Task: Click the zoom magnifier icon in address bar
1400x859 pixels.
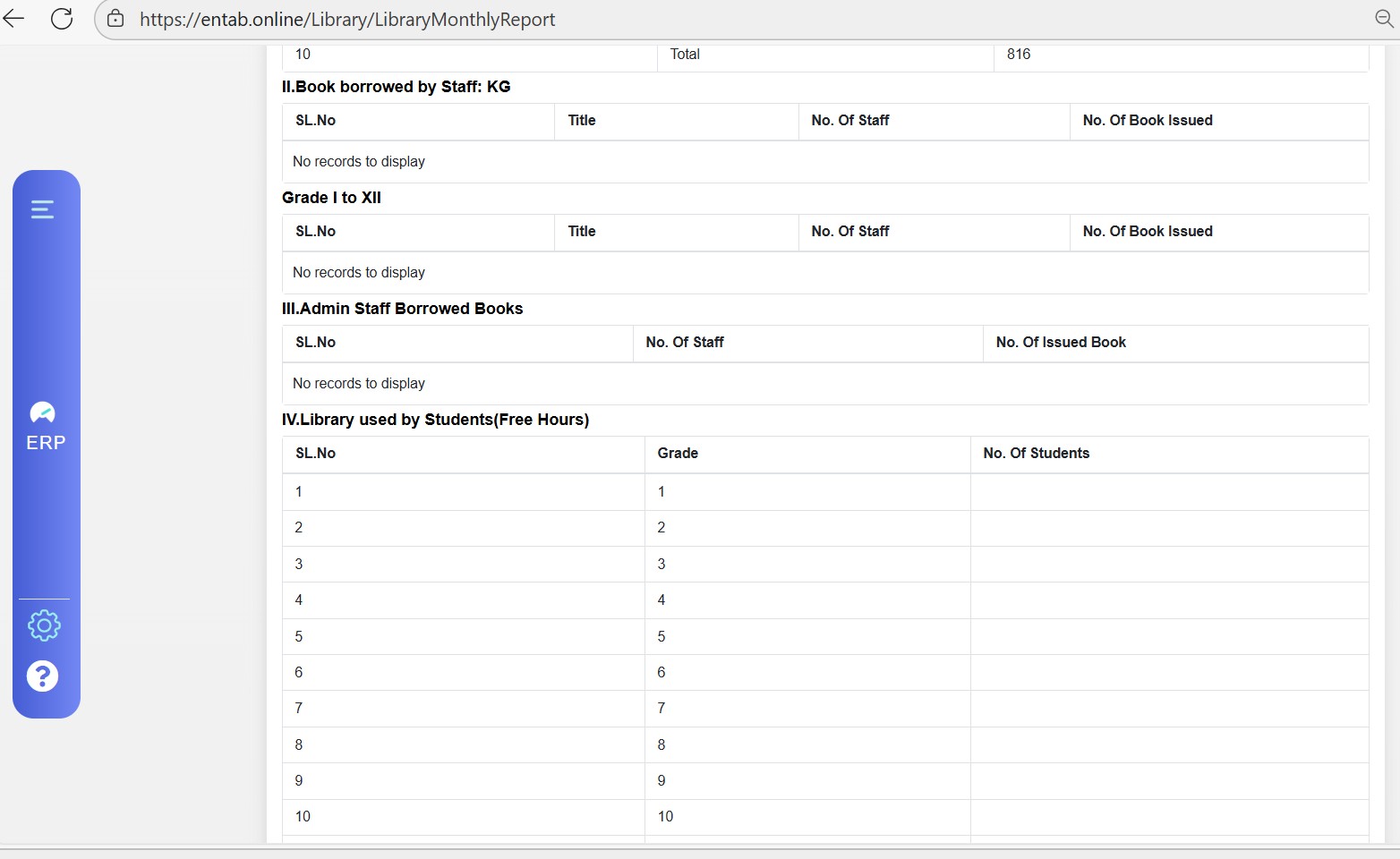Action: click(x=1384, y=19)
